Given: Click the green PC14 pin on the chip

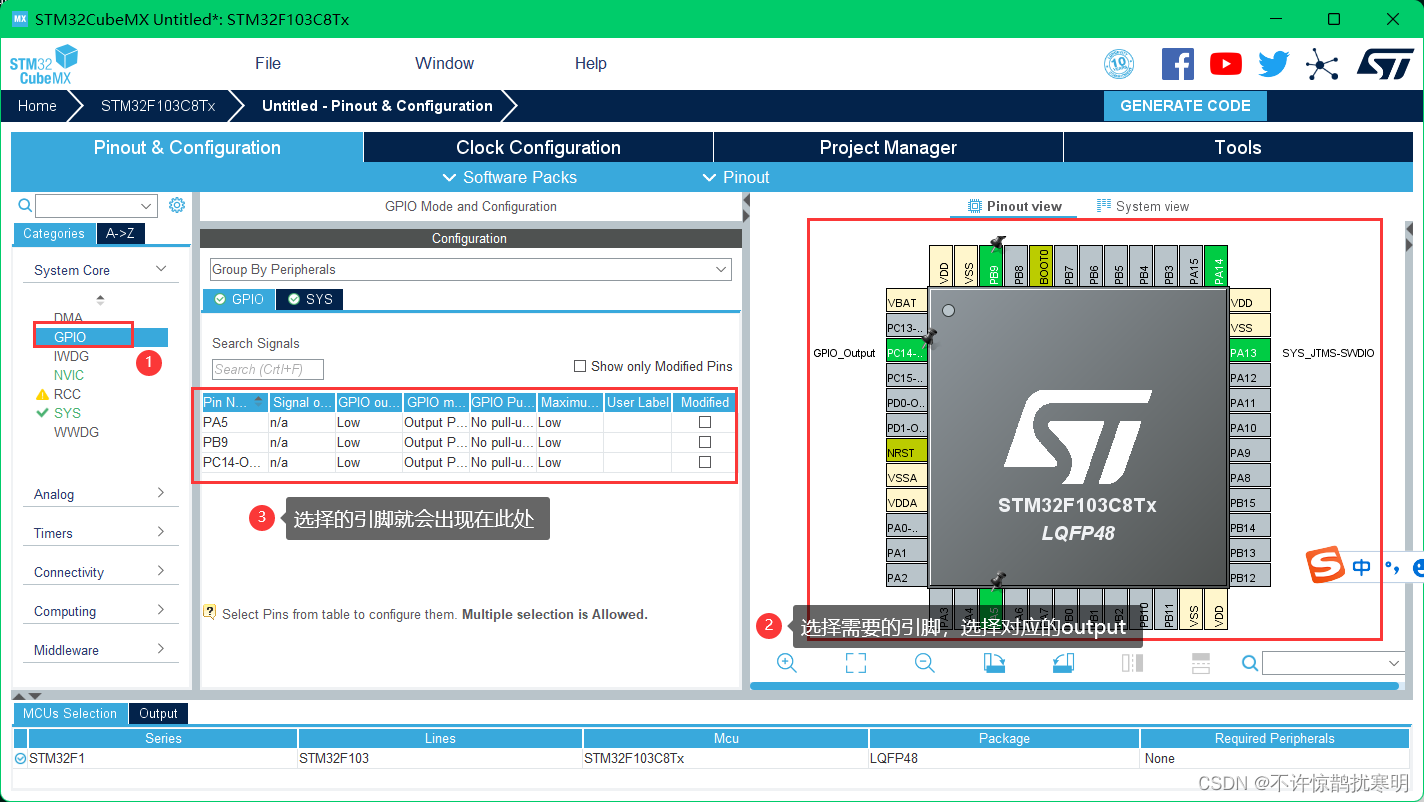Looking at the screenshot, I should click(x=906, y=352).
